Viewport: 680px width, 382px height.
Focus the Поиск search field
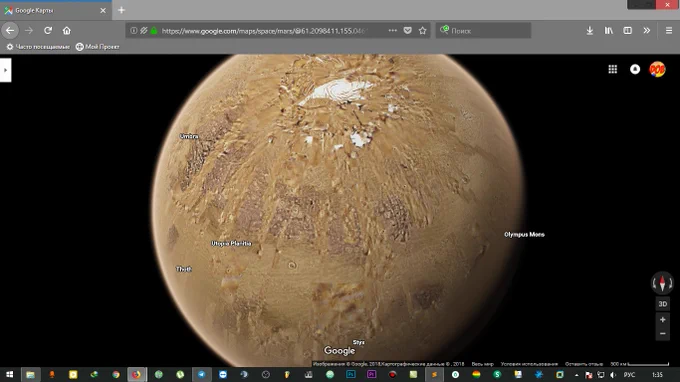(483, 31)
